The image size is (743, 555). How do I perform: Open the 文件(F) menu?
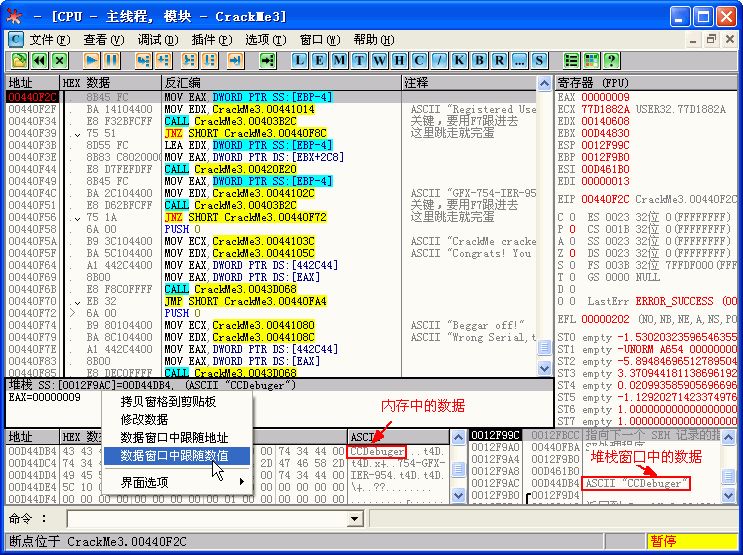pos(50,40)
